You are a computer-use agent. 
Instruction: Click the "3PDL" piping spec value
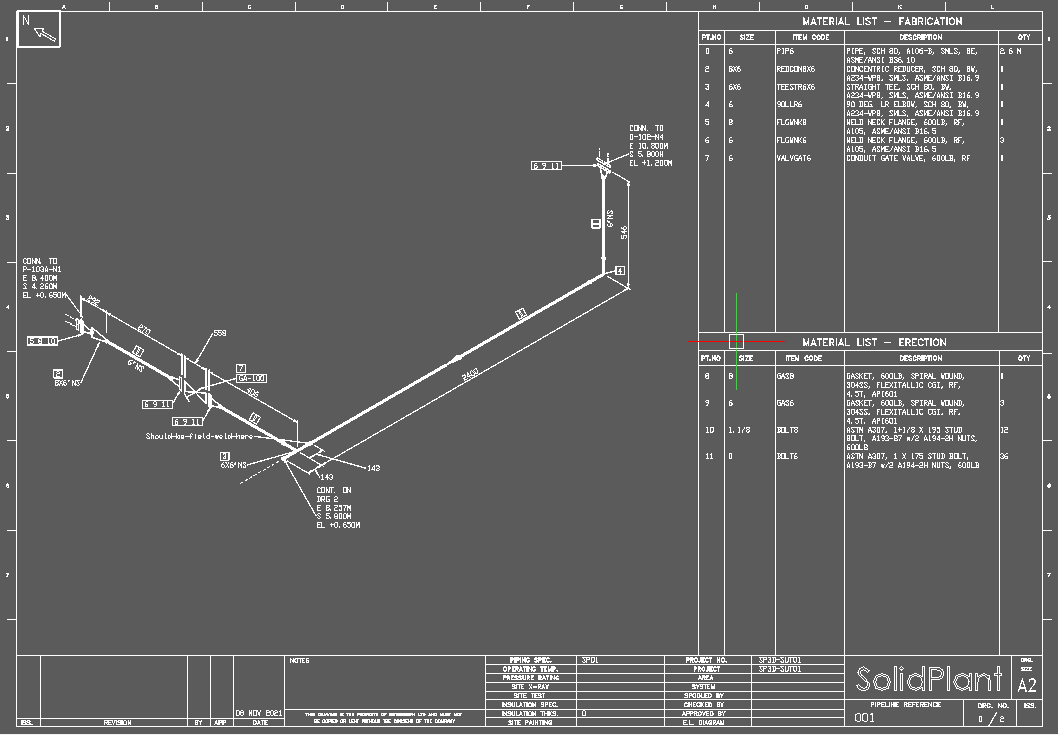[590, 660]
